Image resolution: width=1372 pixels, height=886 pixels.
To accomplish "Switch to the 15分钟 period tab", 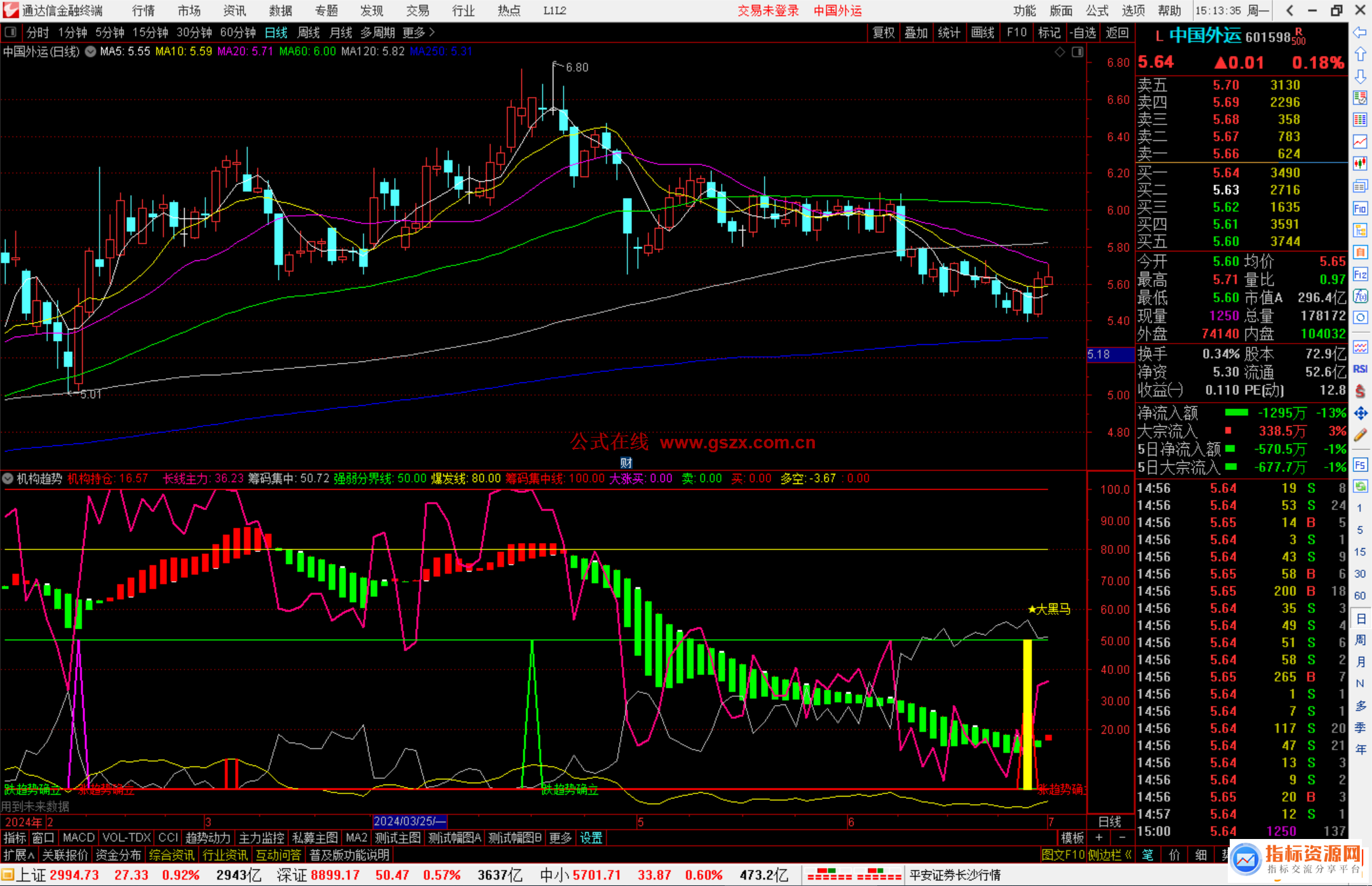I will point(150,32).
